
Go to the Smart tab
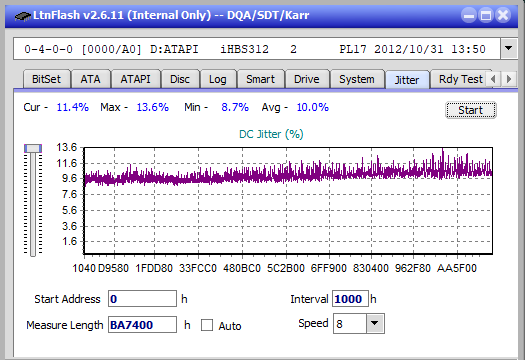[x=260, y=79]
